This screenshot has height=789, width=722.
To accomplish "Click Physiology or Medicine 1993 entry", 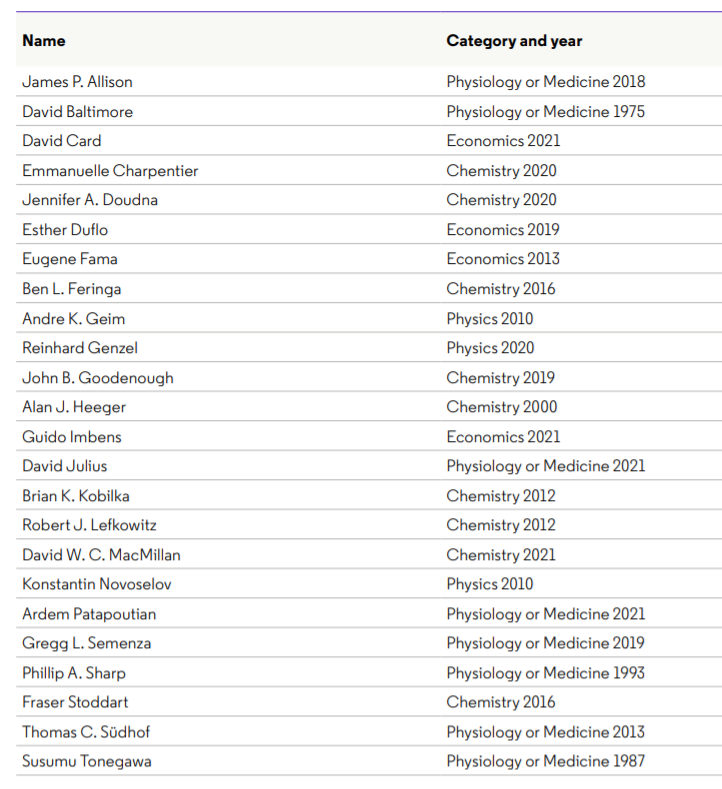I will coord(546,673).
